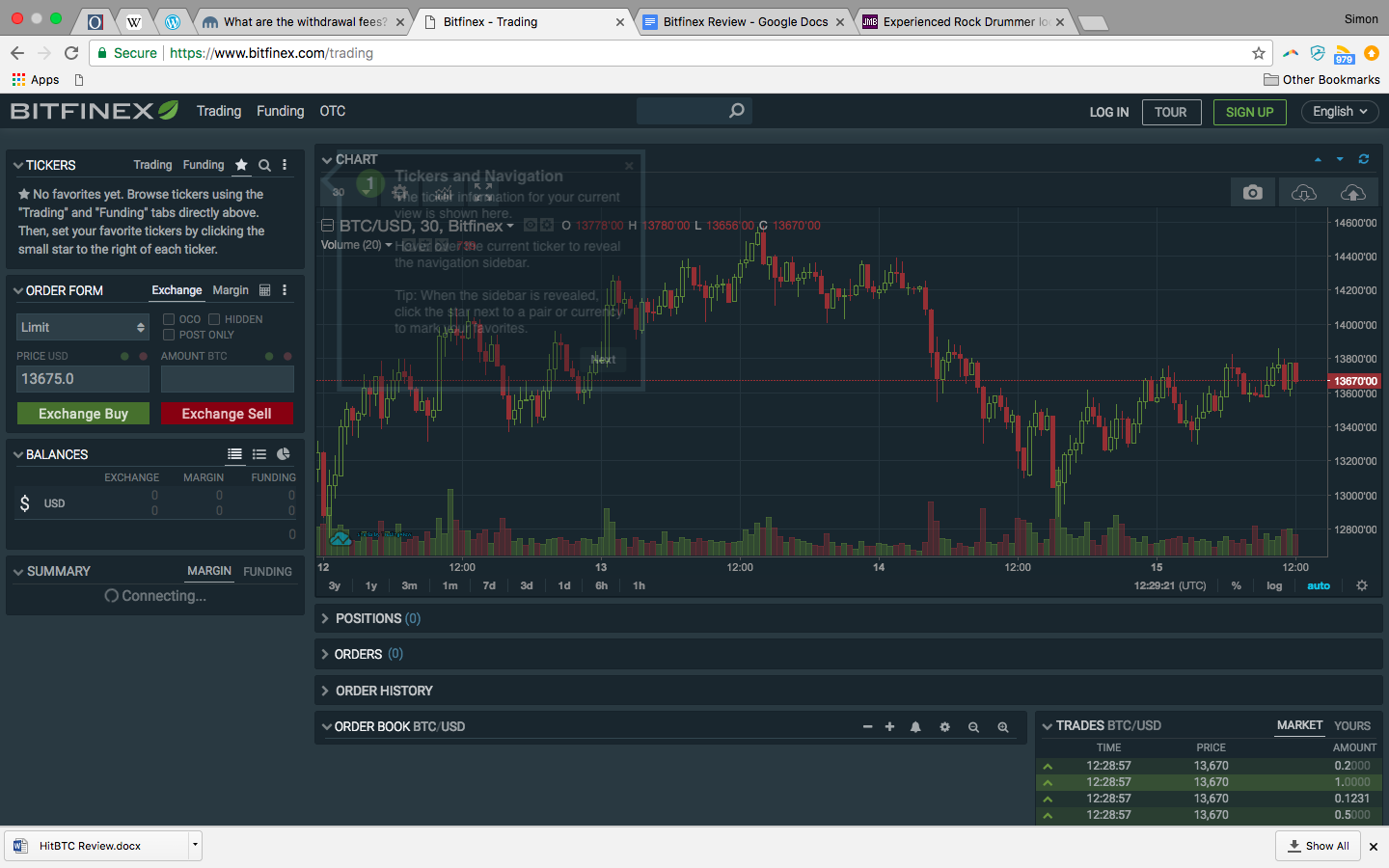The width and height of the screenshot is (1389, 868).
Task: Enable the POST ONLY checkbox
Action: [x=169, y=335]
